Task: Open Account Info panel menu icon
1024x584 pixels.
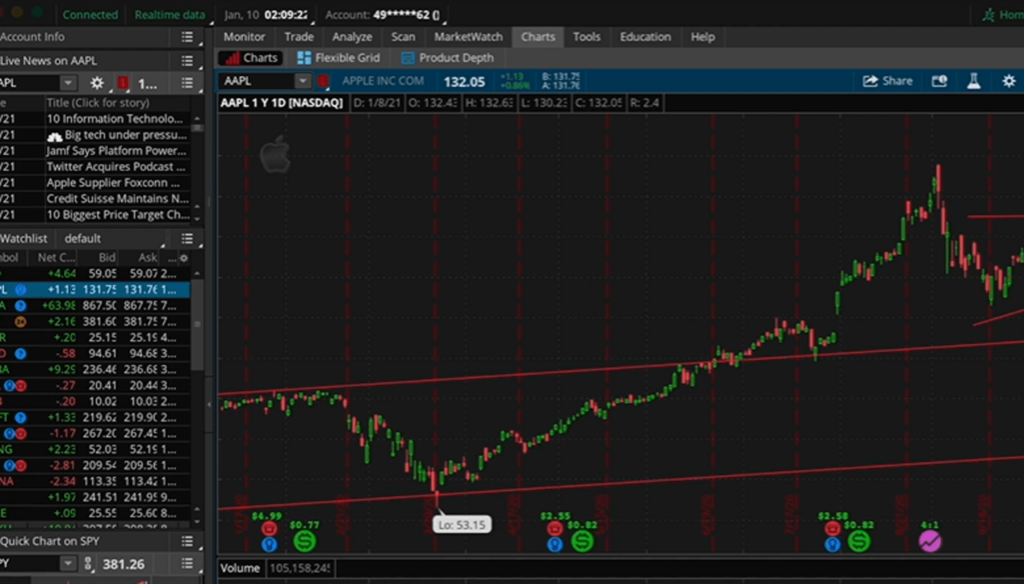Action: [x=187, y=37]
